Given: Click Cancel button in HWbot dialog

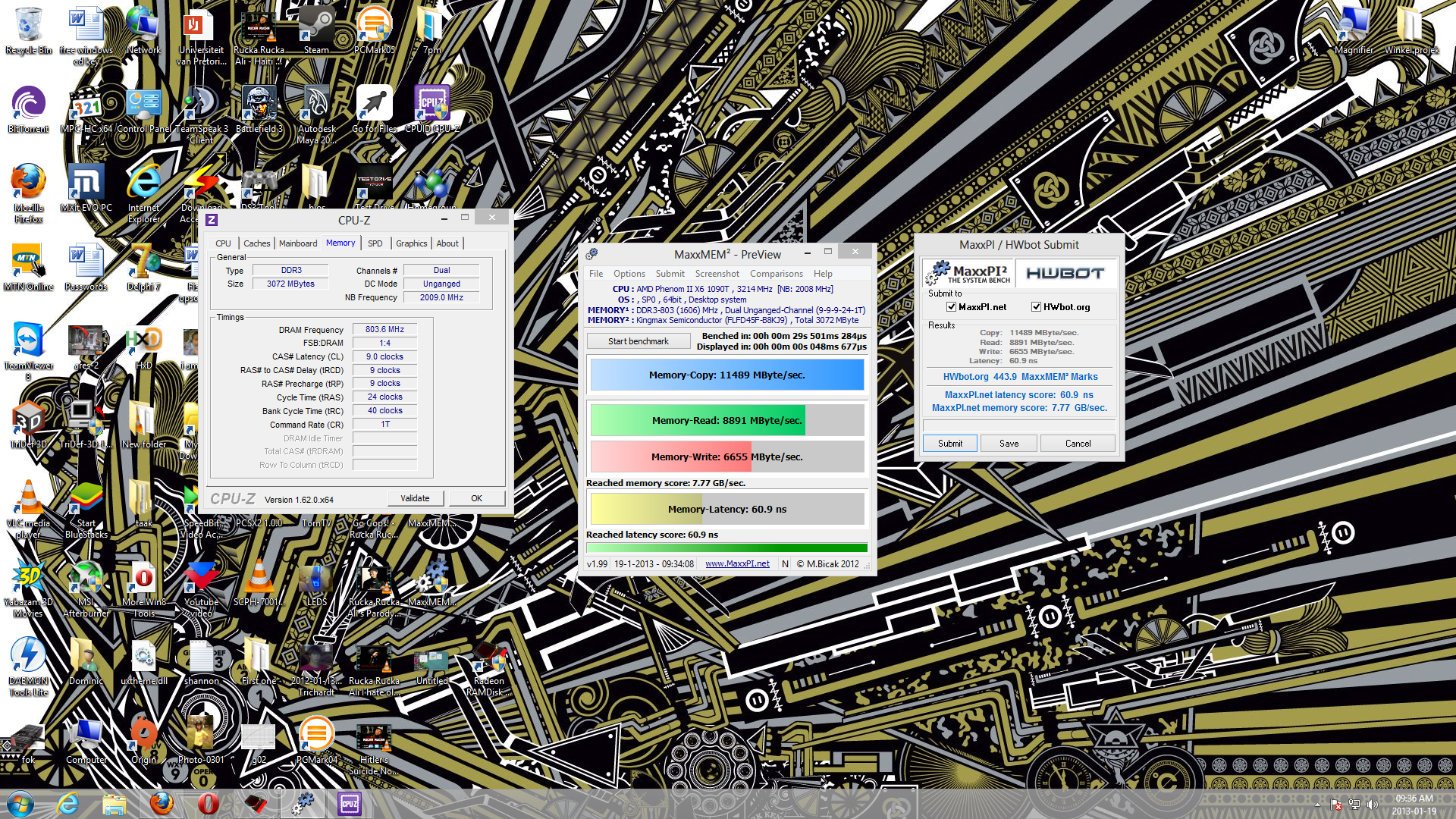Looking at the screenshot, I should tap(1078, 444).
